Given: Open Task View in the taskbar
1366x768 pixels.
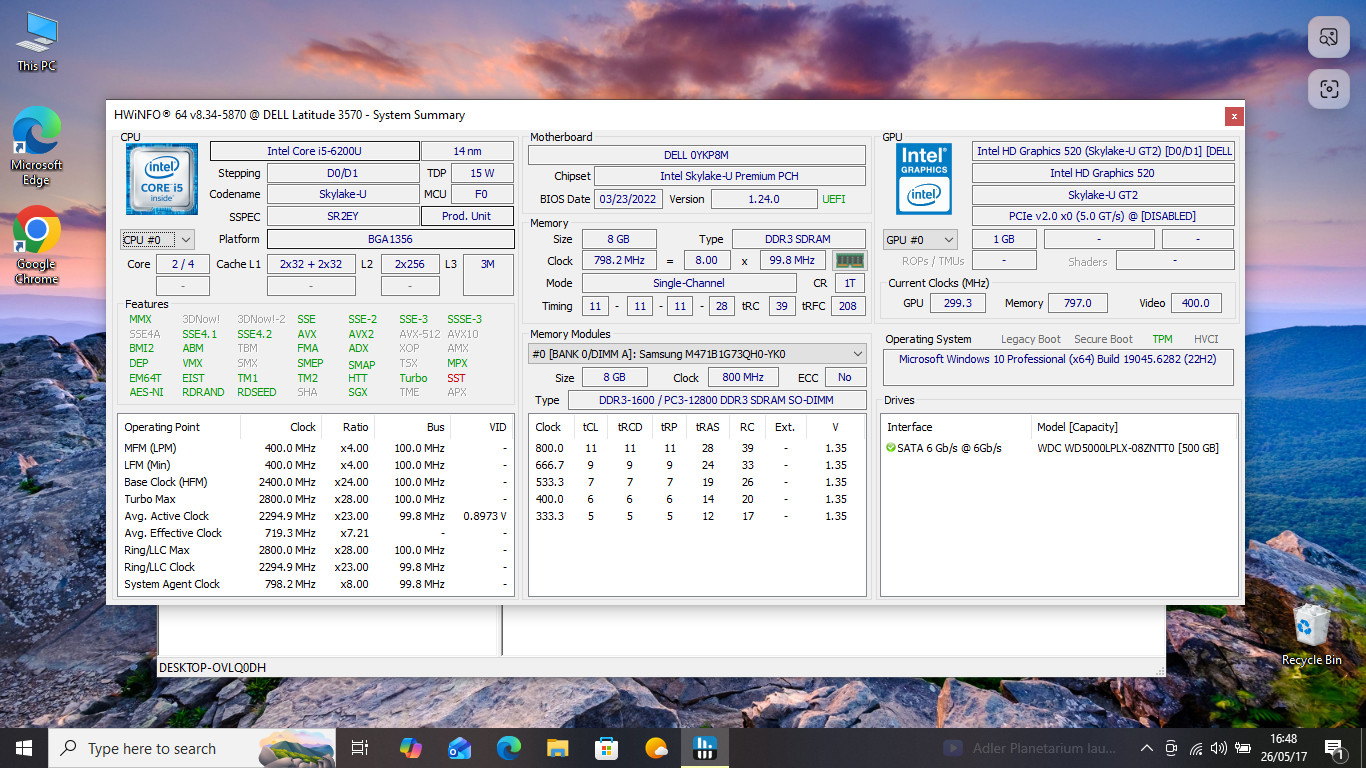Looking at the screenshot, I should (x=360, y=748).
